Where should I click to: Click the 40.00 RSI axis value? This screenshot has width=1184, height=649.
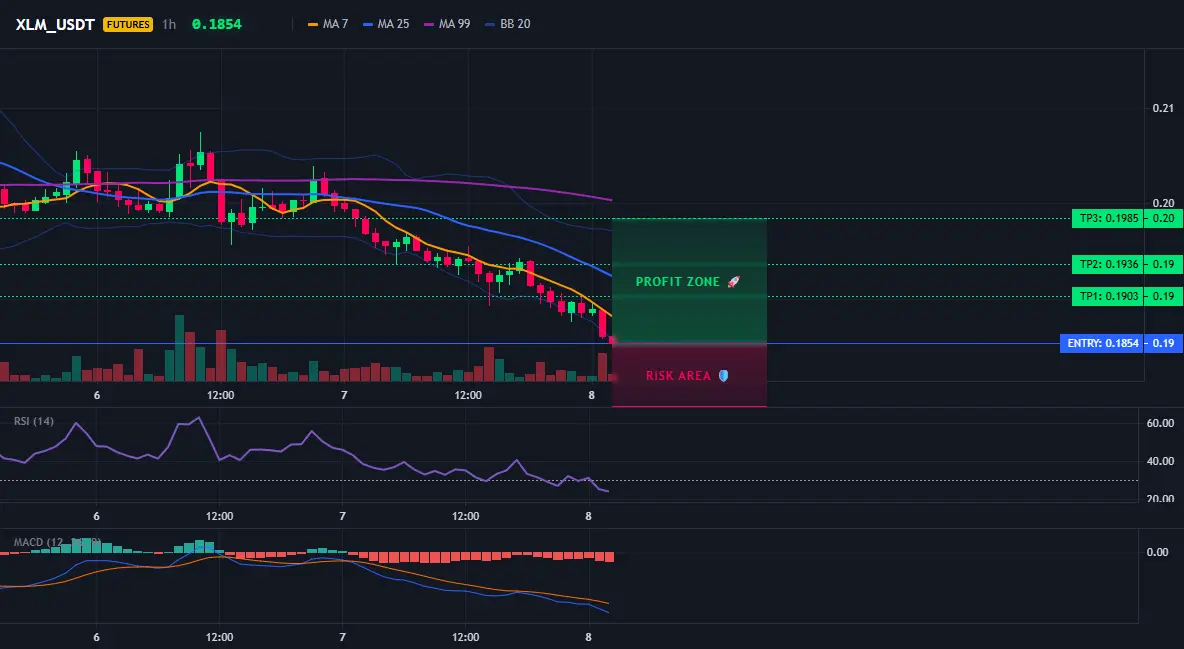click(x=1160, y=461)
